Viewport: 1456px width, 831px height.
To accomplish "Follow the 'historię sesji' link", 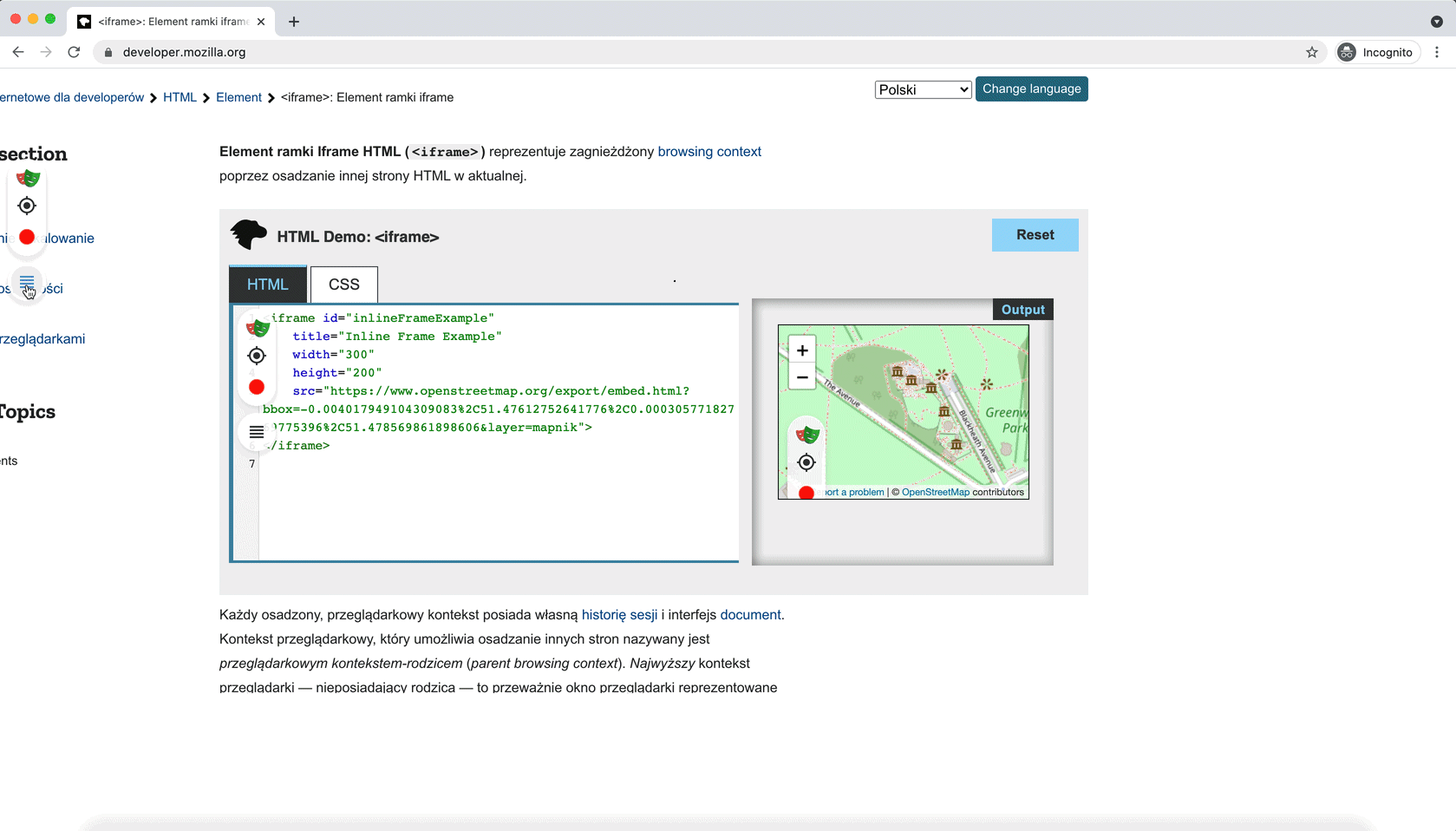I will click(619, 615).
